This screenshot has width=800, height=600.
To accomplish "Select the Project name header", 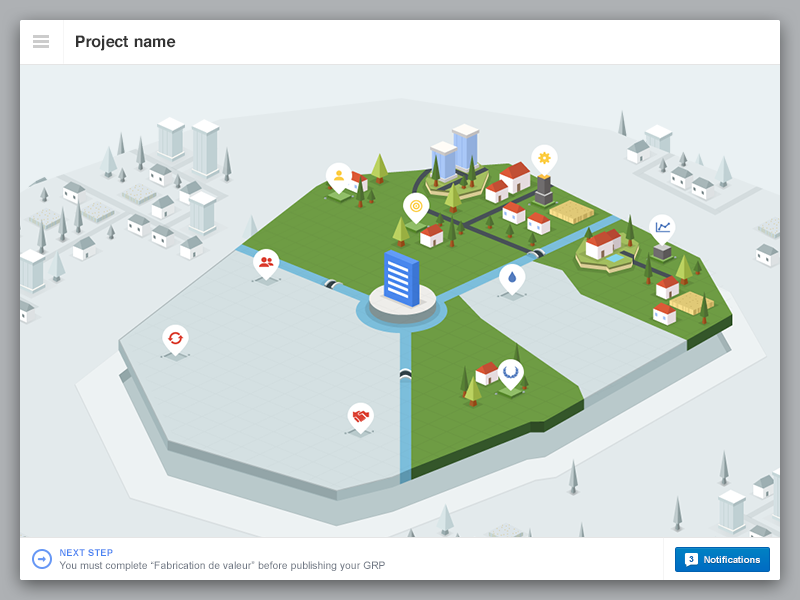I will 124,41.
